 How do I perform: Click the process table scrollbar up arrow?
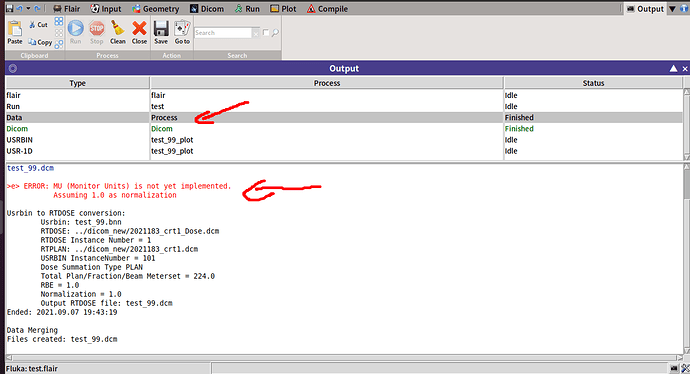click(x=686, y=92)
